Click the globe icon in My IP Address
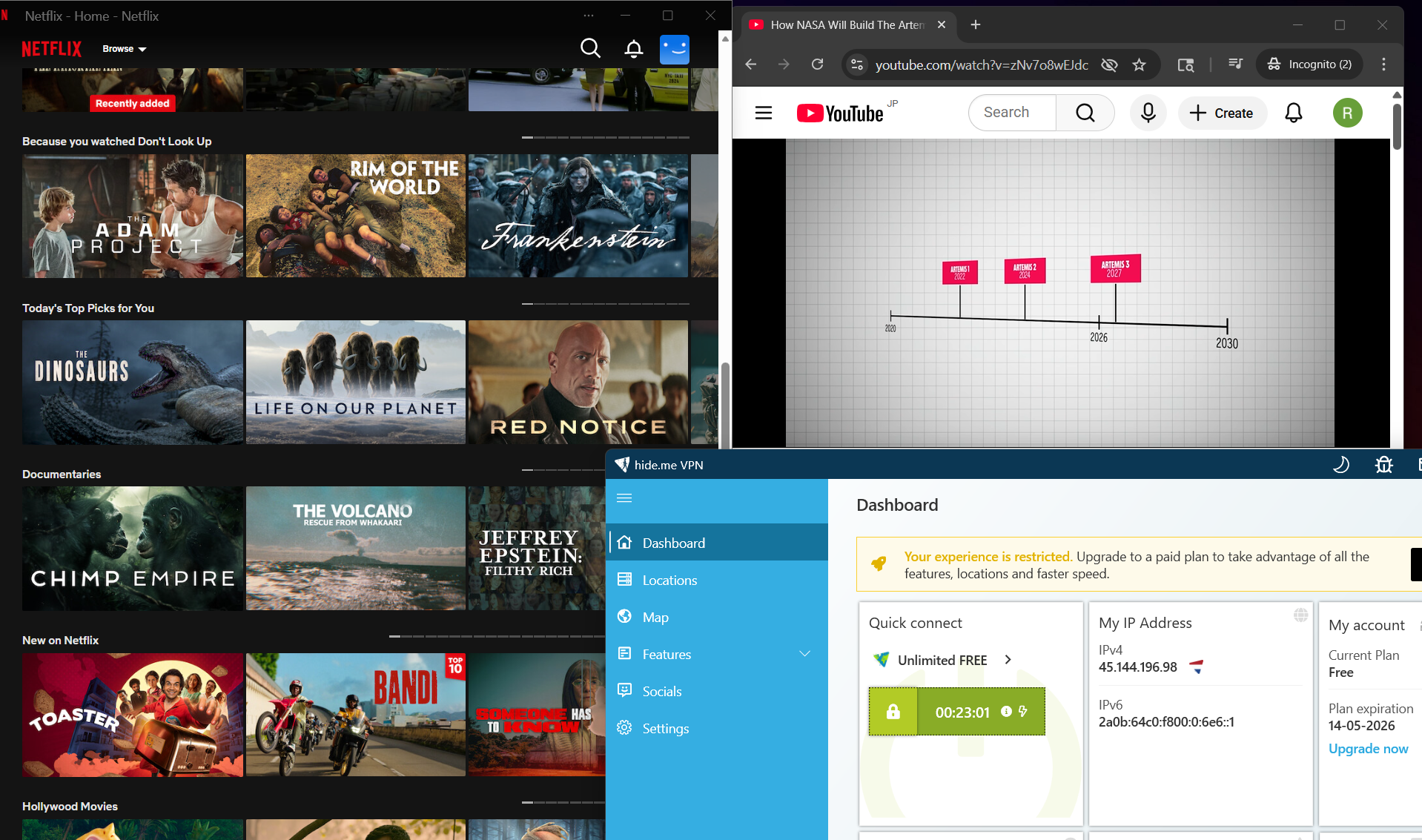This screenshot has width=1422, height=840. (1300, 615)
